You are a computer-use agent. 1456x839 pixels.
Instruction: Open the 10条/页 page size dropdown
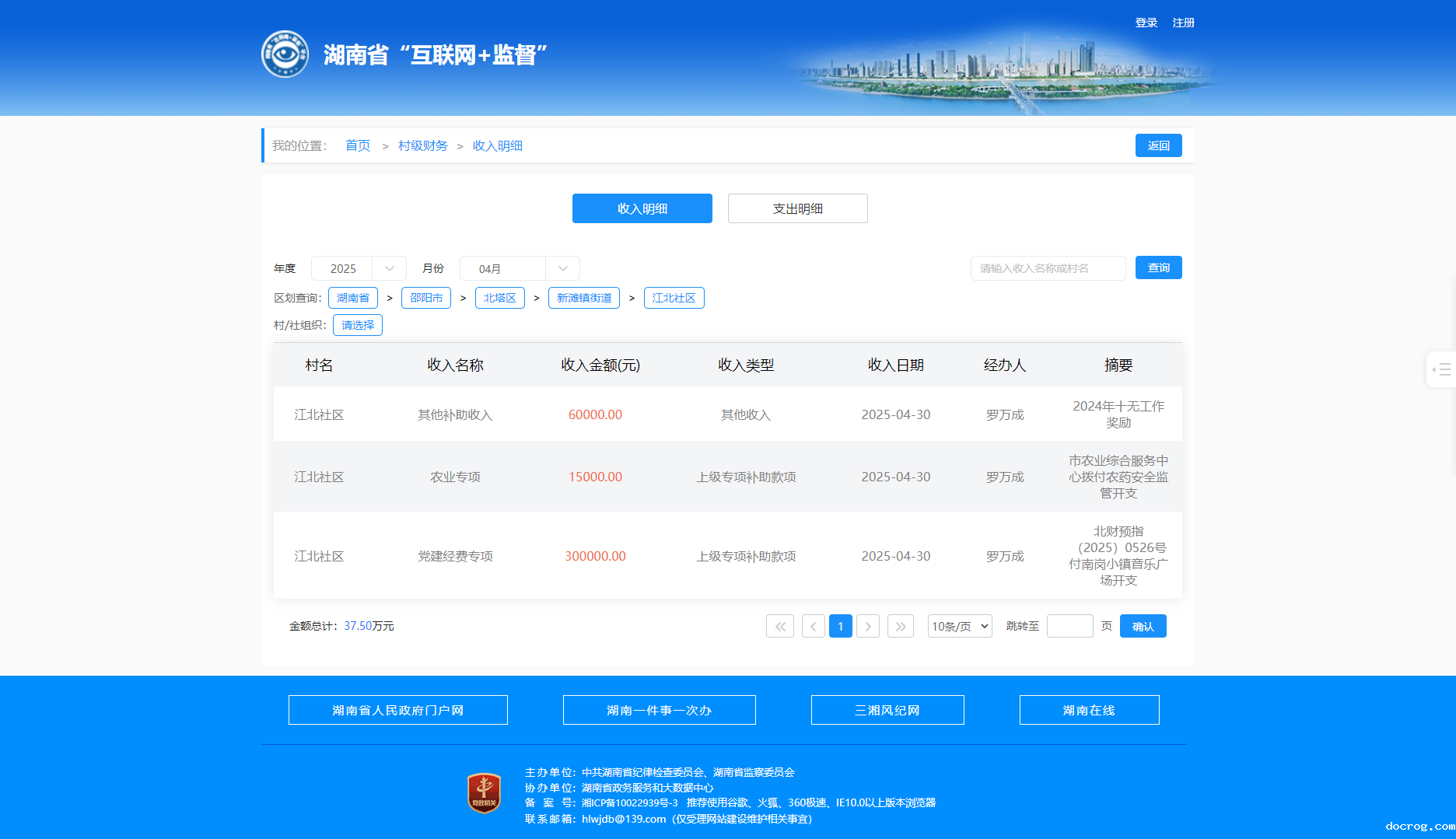pyautogui.click(x=960, y=626)
